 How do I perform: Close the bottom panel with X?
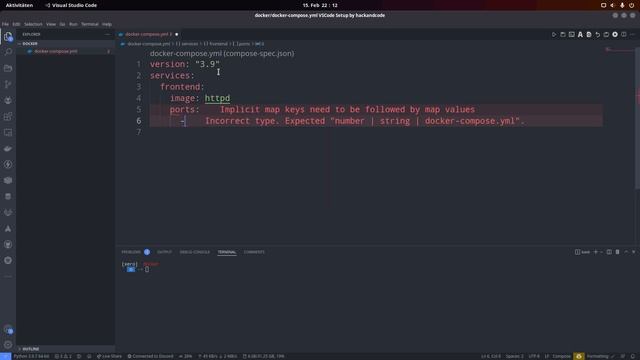[x=633, y=252]
